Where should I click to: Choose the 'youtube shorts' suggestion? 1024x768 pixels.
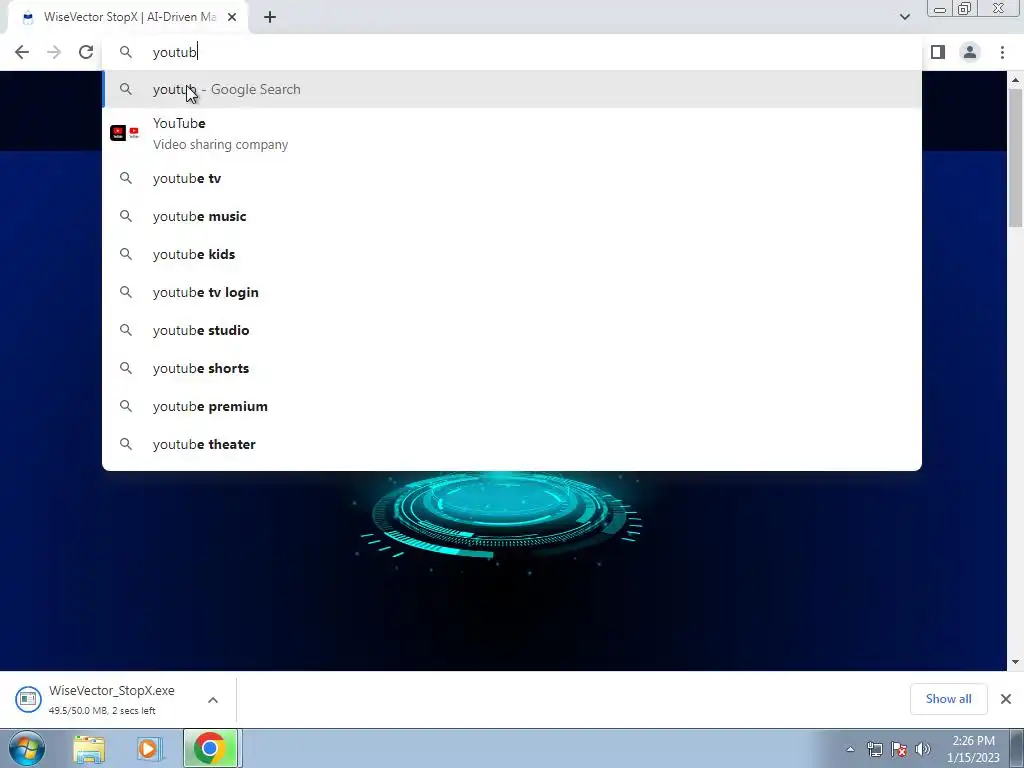[512, 368]
